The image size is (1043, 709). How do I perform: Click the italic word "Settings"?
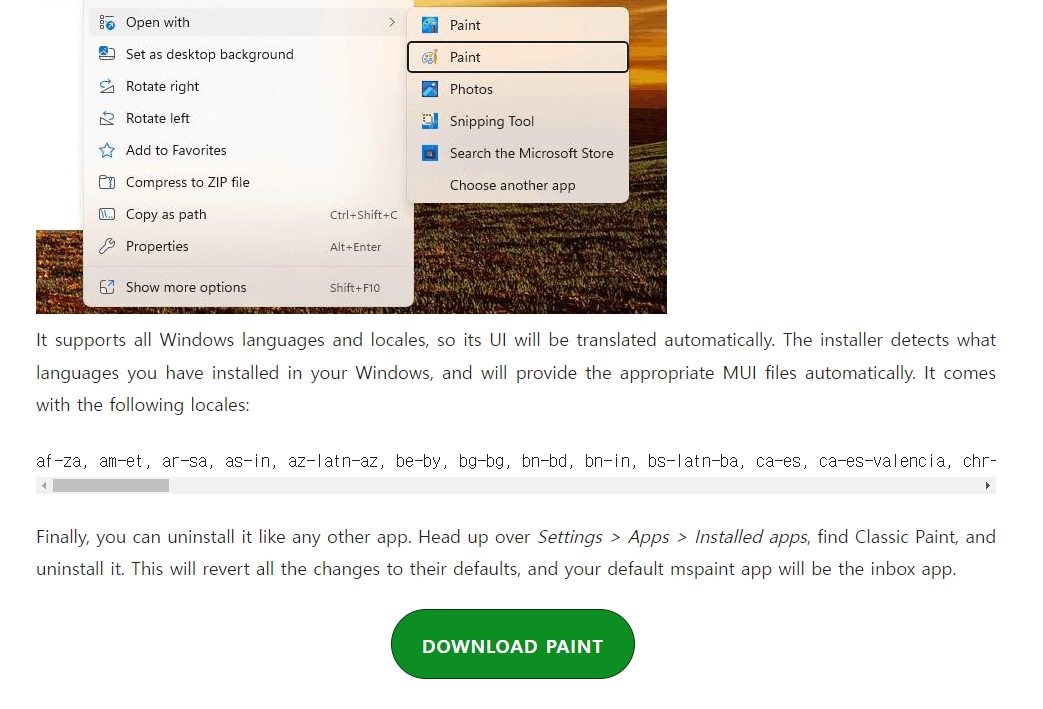coord(569,537)
